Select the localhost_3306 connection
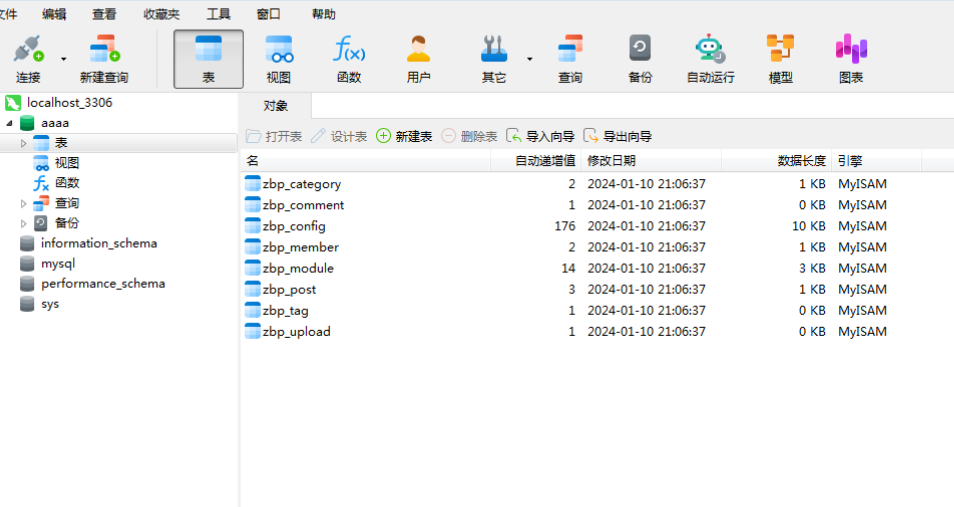954x507 pixels. 69,103
